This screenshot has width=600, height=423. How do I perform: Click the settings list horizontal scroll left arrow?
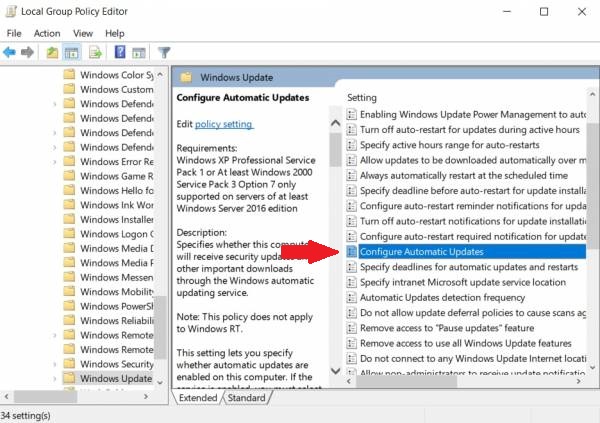[x=349, y=381]
